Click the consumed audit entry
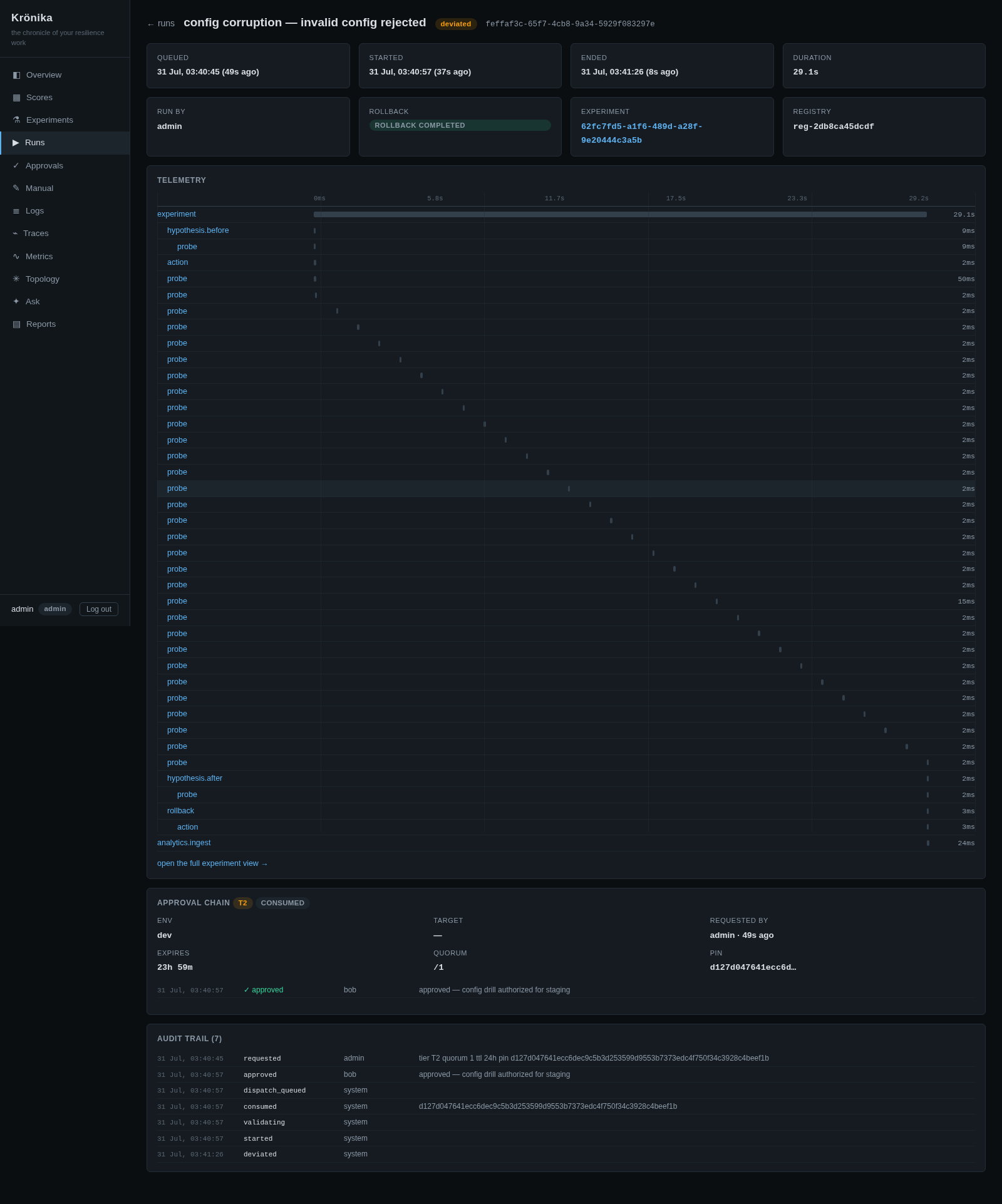Image resolution: width=1002 pixels, height=1204 pixels. coord(566,1106)
